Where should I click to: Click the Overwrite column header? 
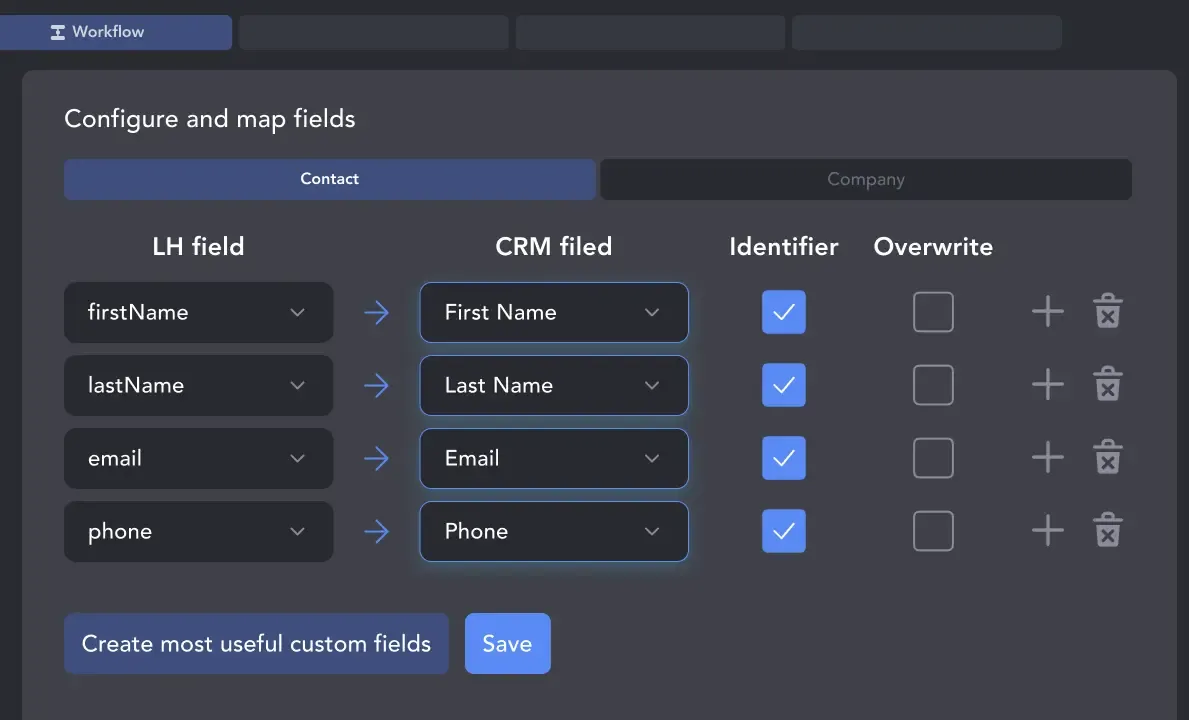pos(933,246)
